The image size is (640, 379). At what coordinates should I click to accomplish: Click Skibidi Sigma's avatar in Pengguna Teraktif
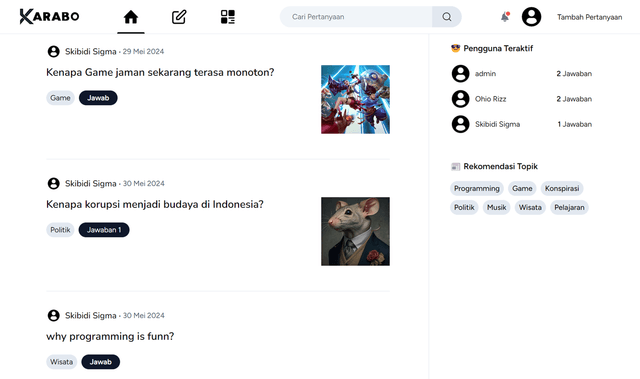[x=460, y=124]
